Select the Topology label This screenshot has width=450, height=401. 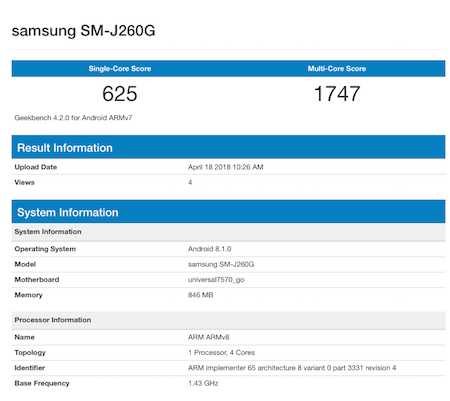tap(30, 353)
